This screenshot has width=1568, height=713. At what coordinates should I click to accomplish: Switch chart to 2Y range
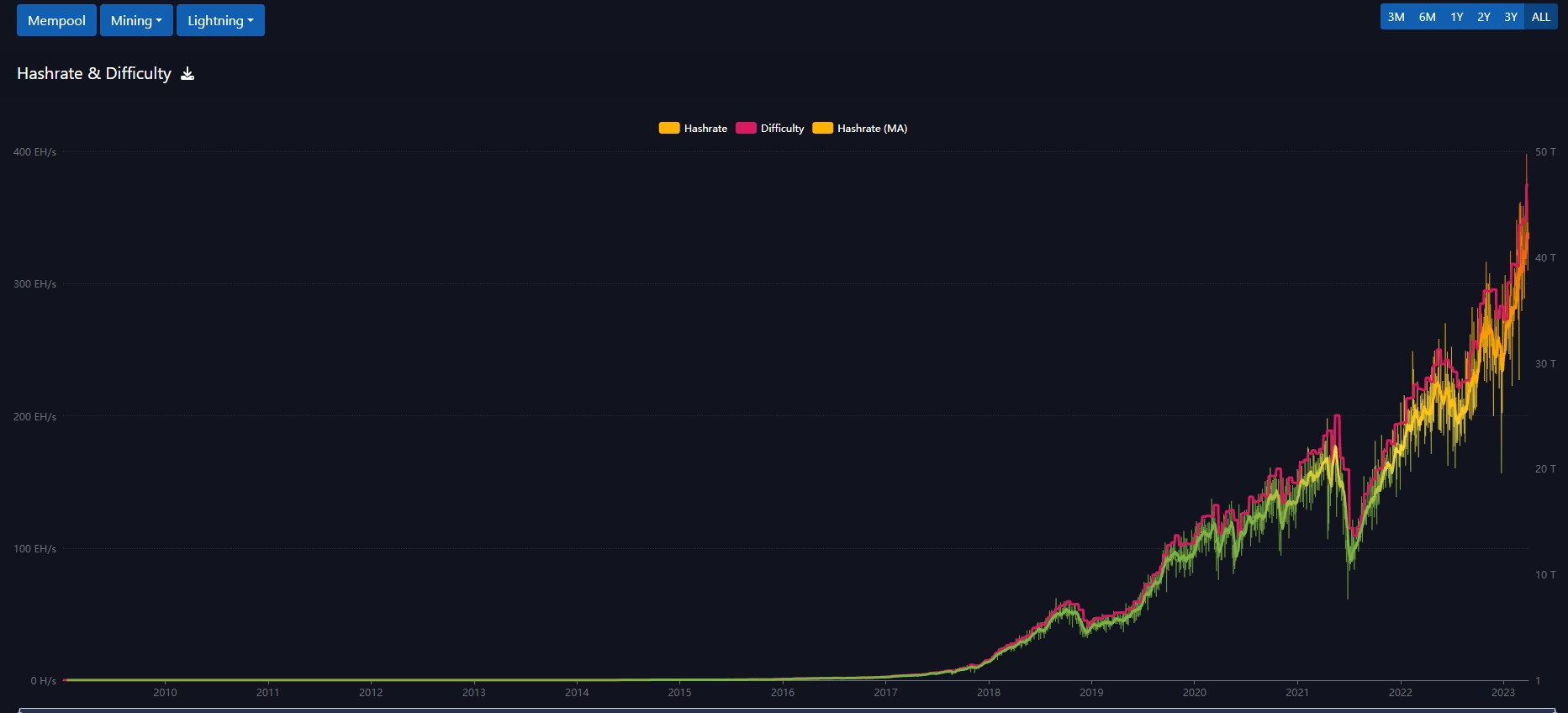pos(1484,17)
